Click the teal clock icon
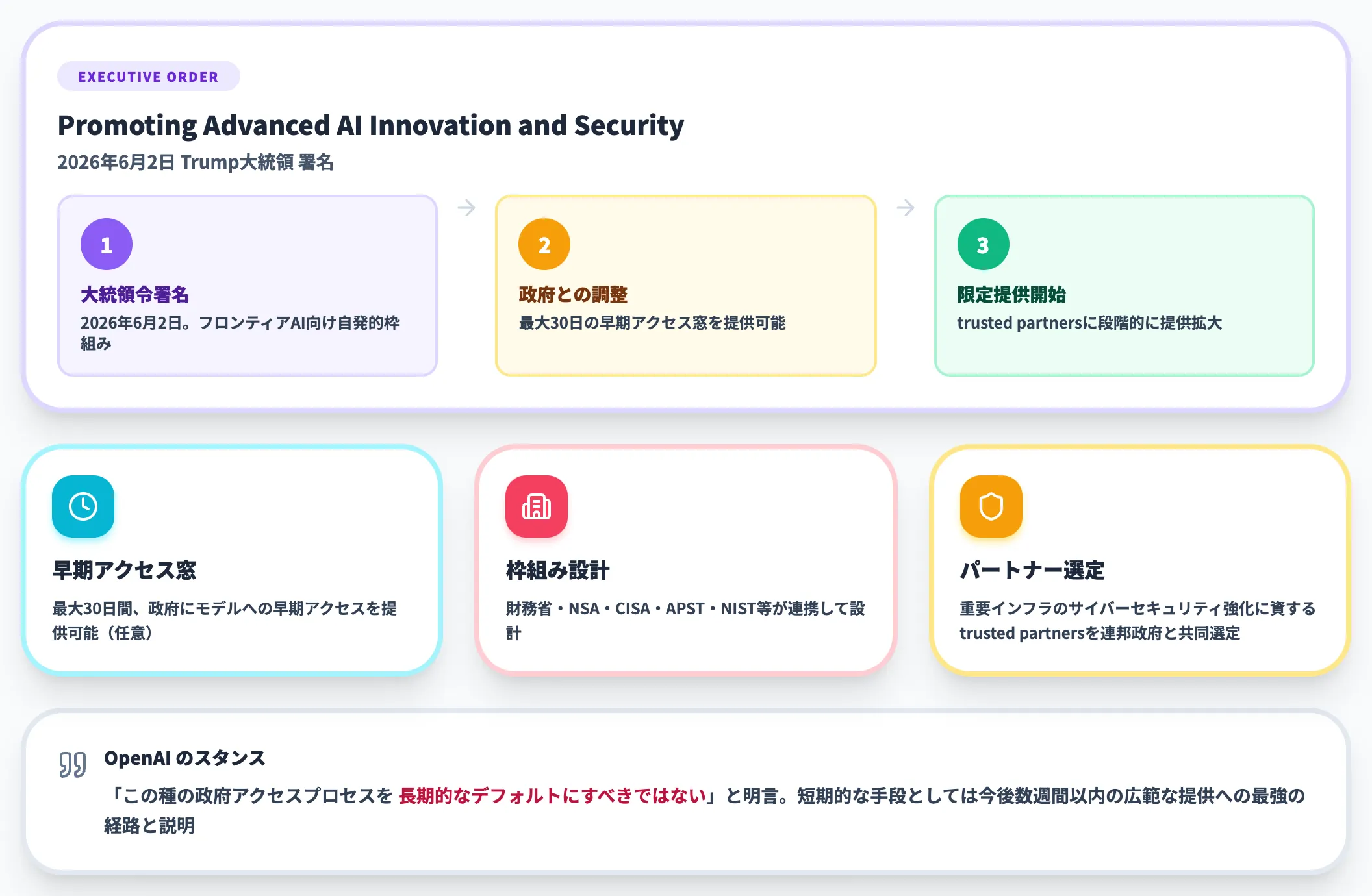Viewport: 1372px width, 896px height. pos(83,506)
